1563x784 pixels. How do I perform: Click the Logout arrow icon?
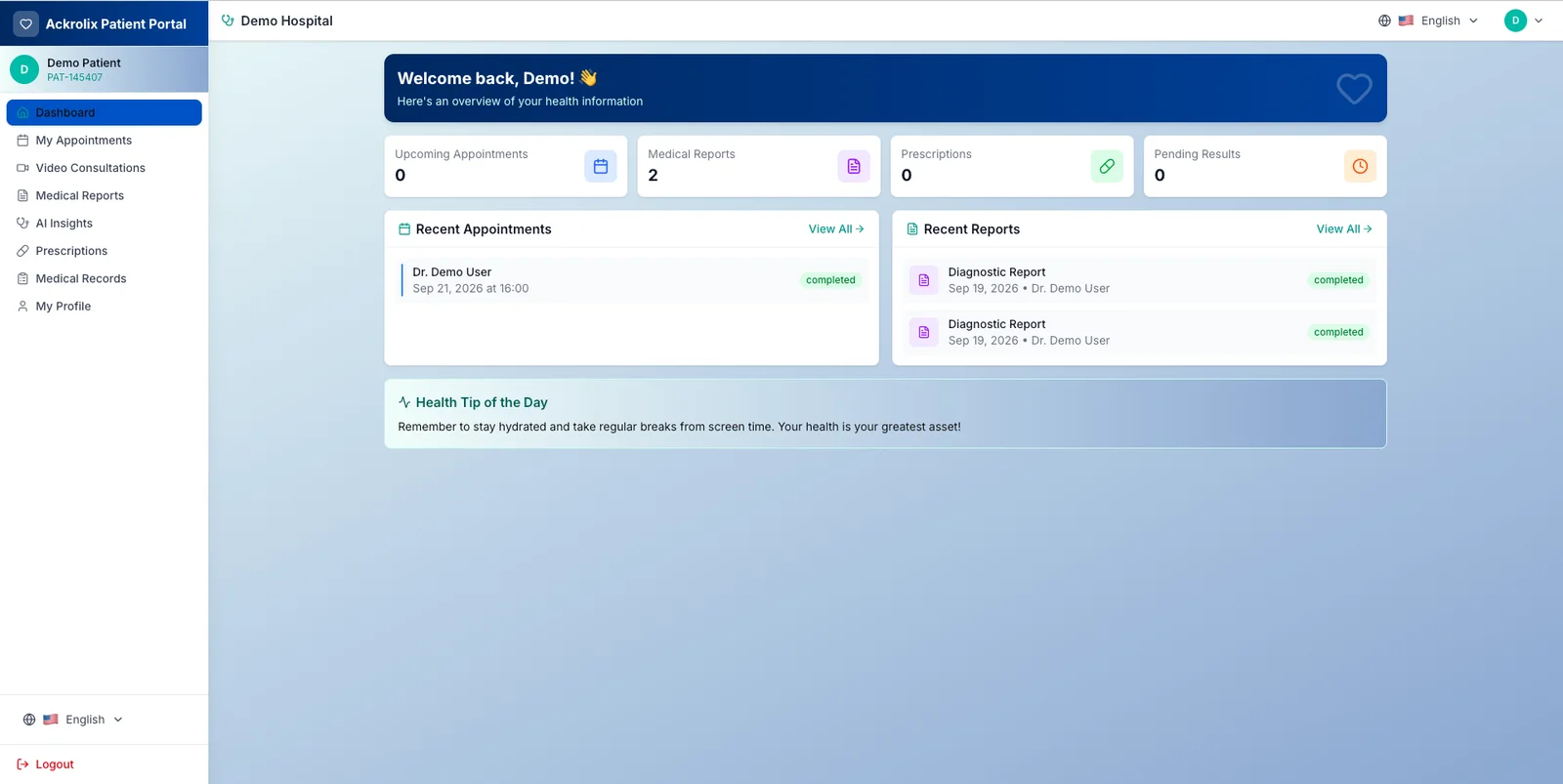coord(22,764)
